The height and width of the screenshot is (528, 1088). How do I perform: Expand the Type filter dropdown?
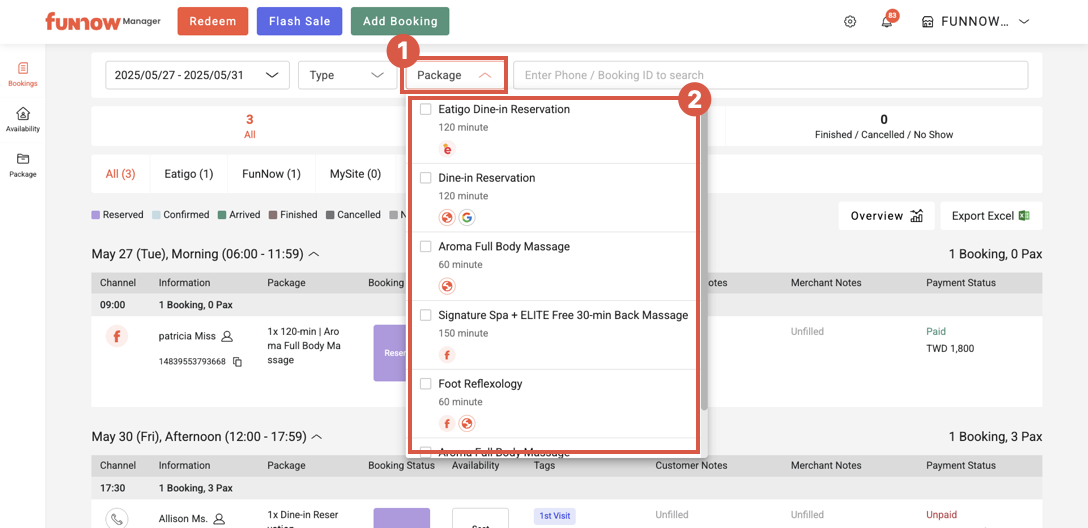click(347, 75)
